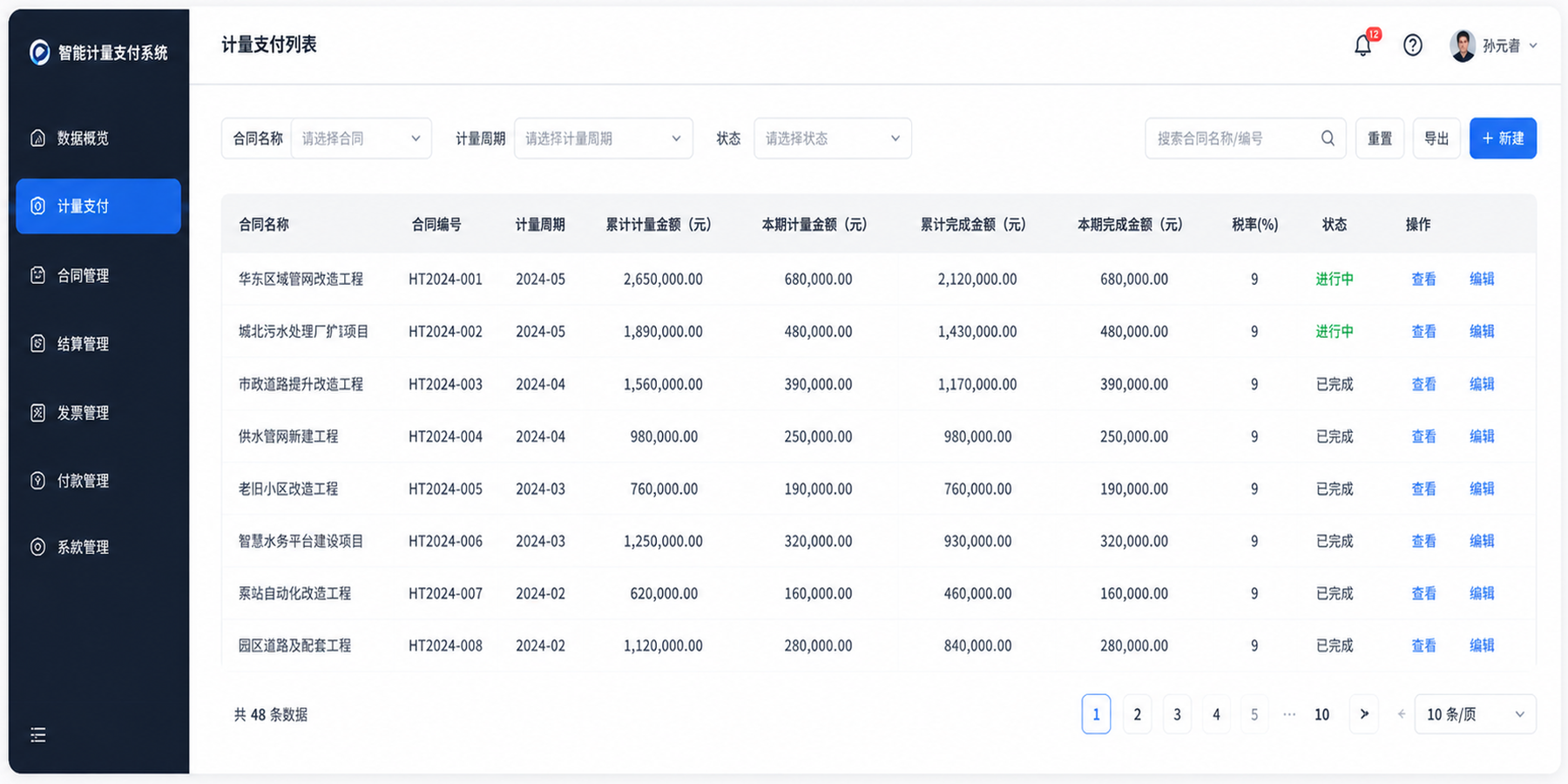
Task: Click the user avatar picture
Action: coord(1463,45)
